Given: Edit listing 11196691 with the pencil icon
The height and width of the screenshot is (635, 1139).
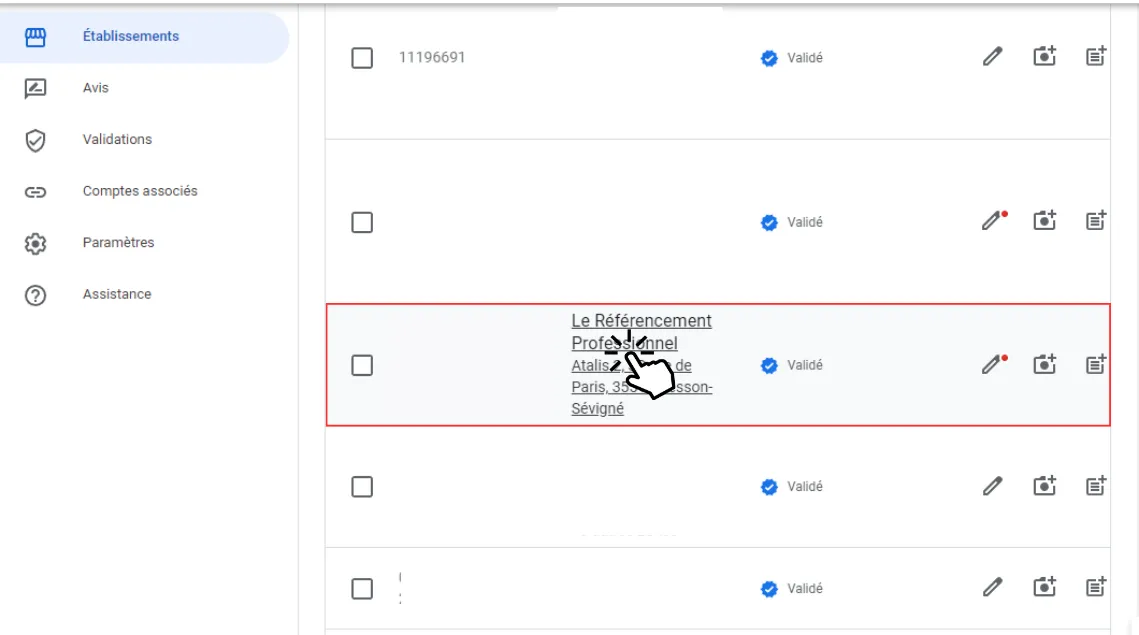Looking at the screenshot, I should pos(992,57).
